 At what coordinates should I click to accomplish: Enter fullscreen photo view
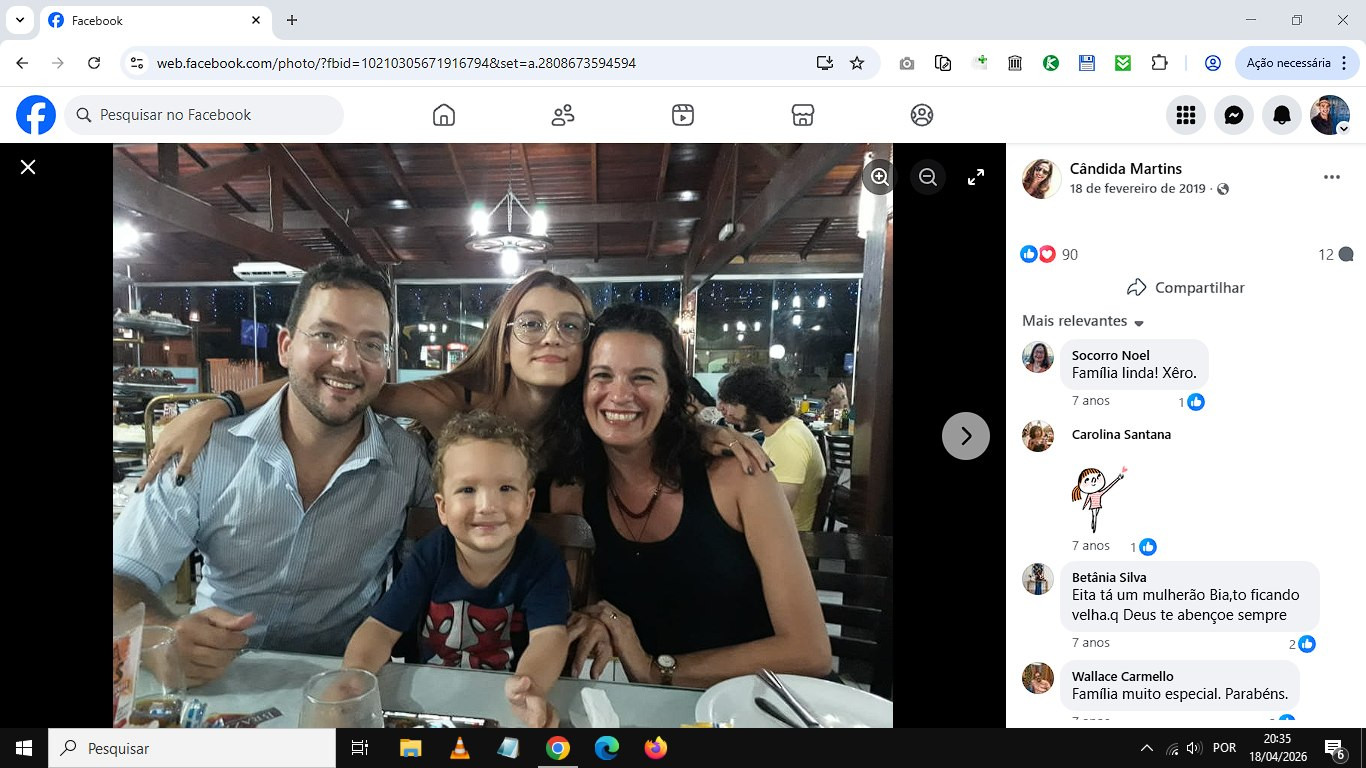976,177
